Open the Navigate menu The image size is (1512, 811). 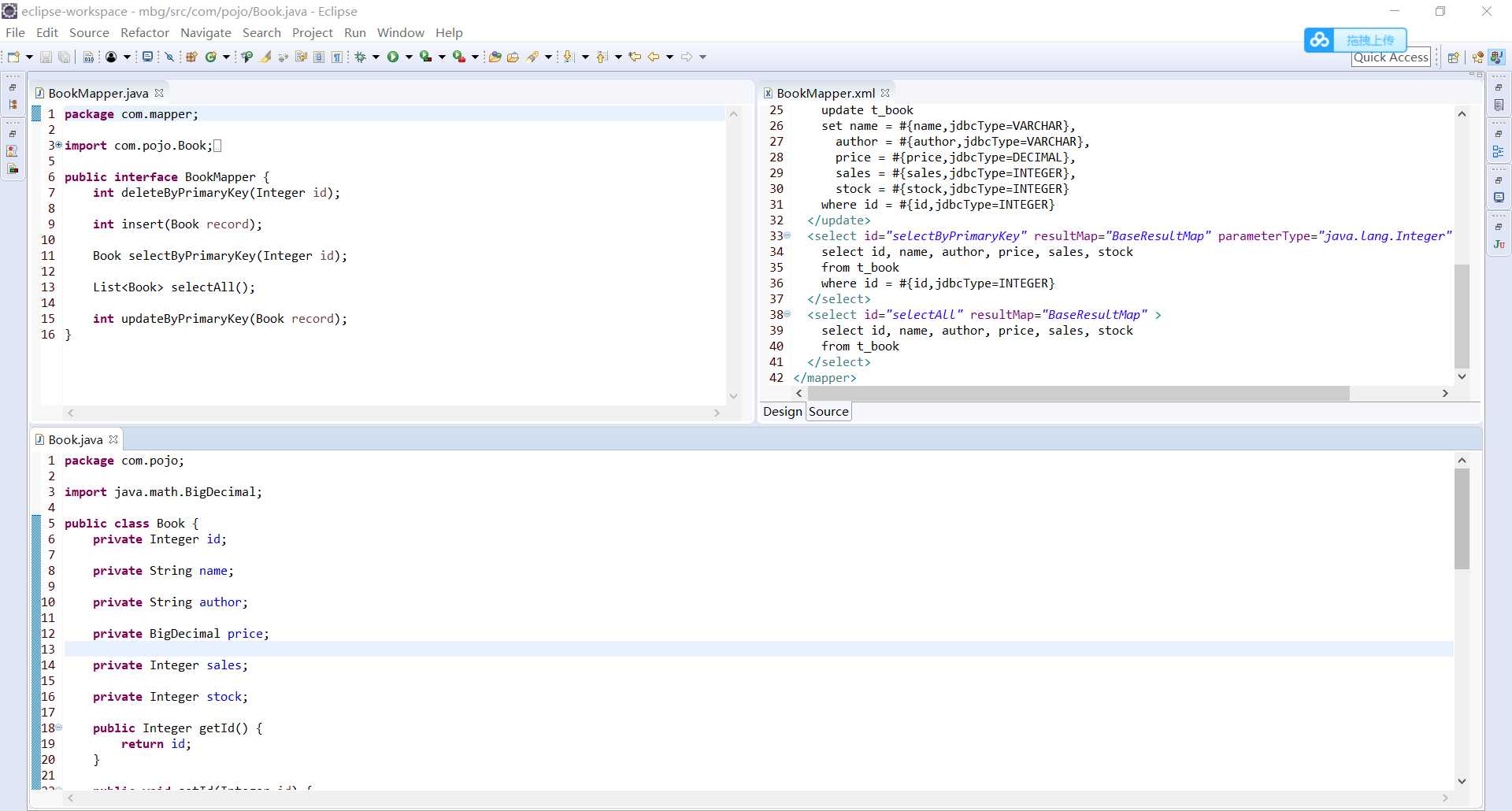coord(206,32)
